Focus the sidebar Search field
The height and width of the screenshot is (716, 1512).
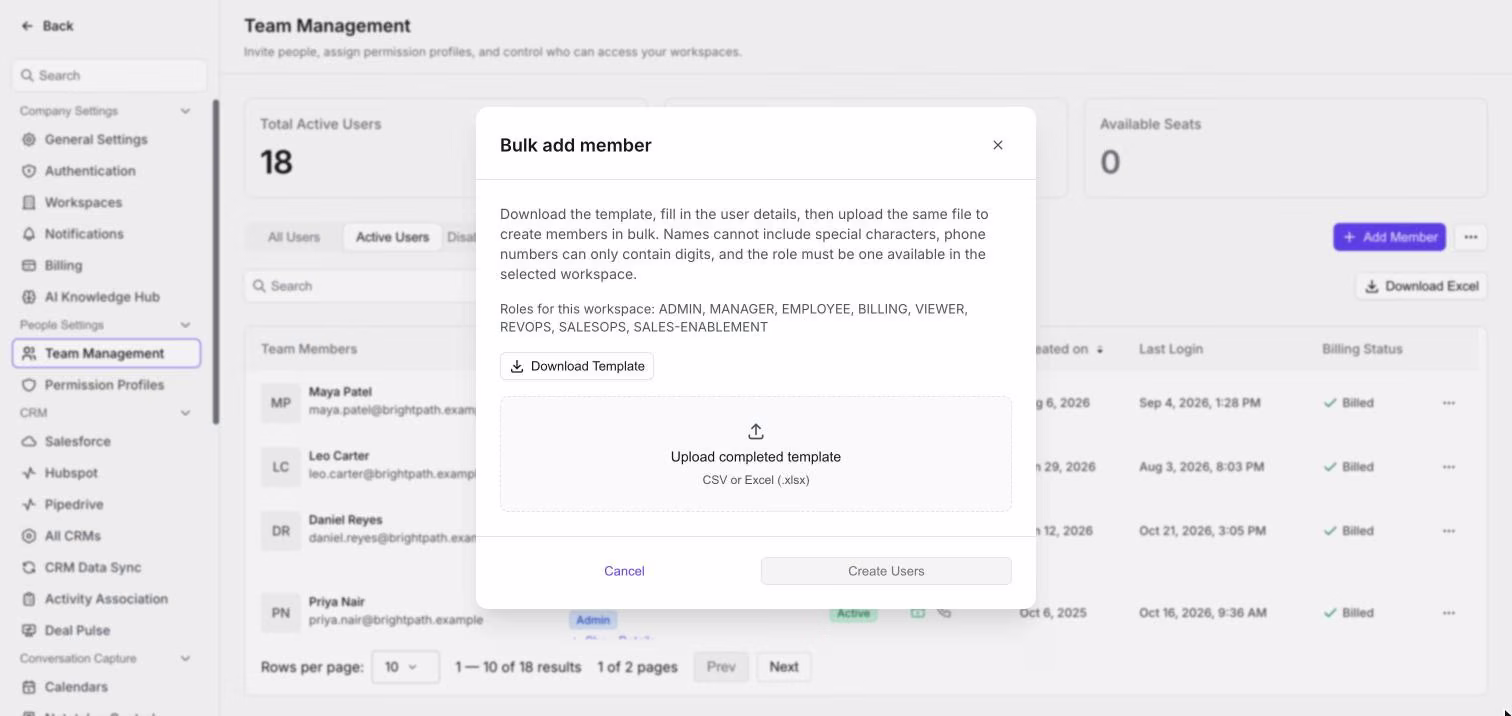pyautogui.click(x=110, y=75)
